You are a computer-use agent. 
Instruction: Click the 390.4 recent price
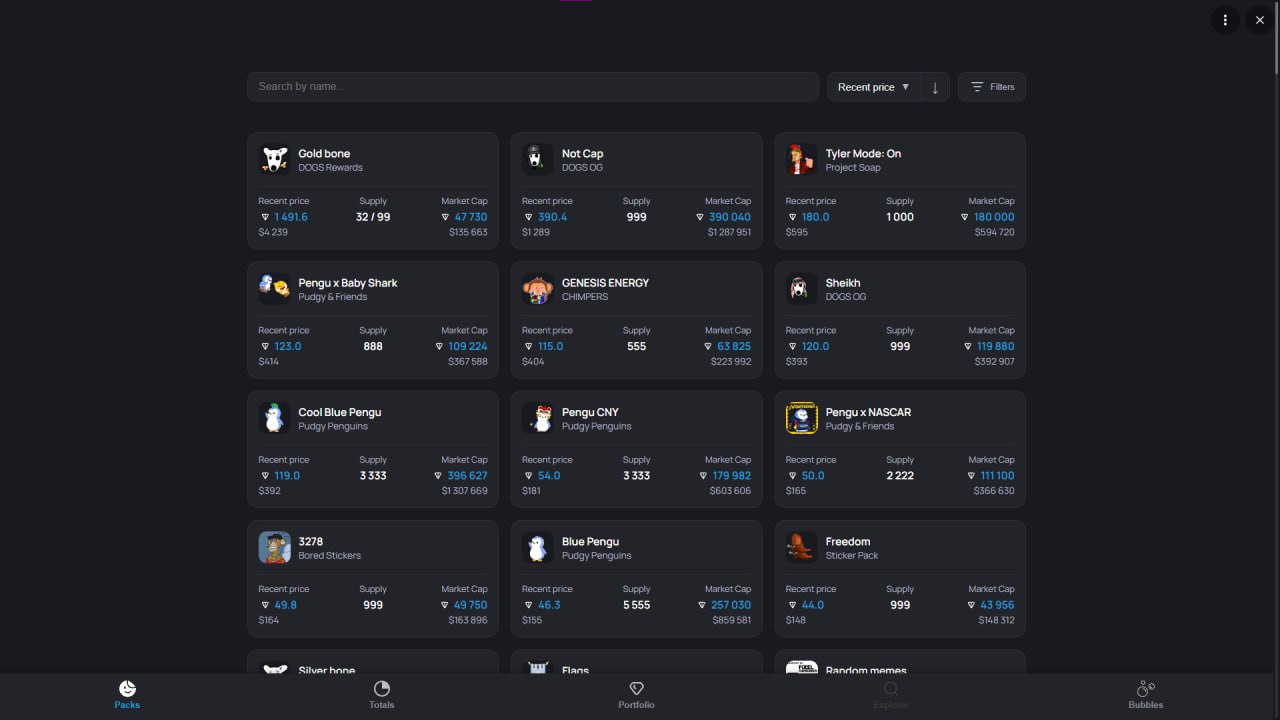pyautogui.click(x=553, y=217)
